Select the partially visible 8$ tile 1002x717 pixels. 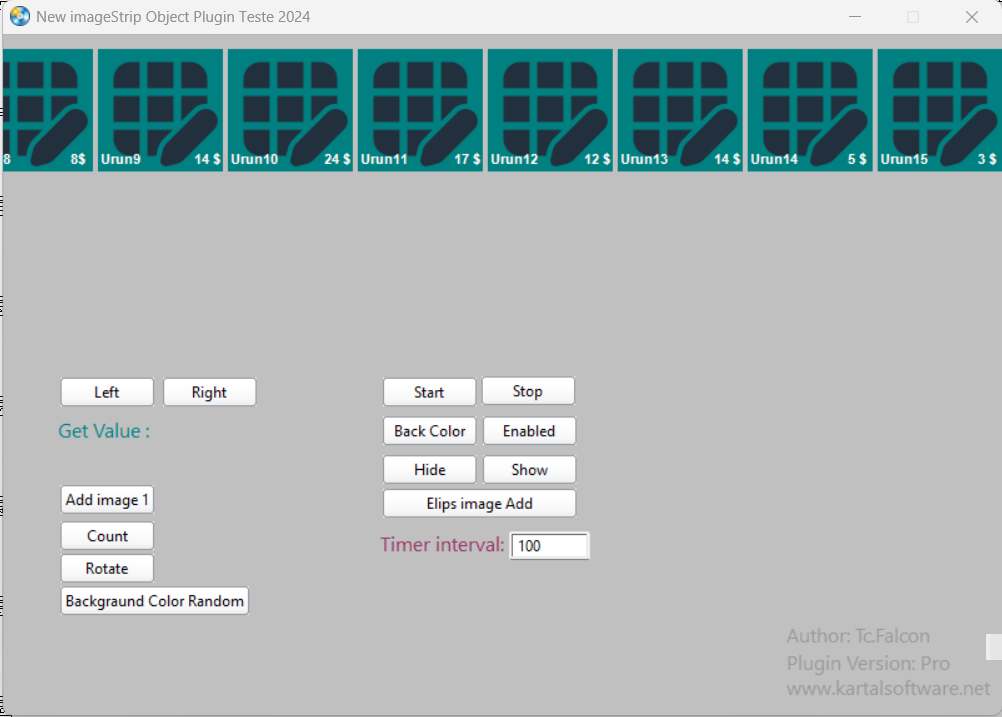[48, 110]
